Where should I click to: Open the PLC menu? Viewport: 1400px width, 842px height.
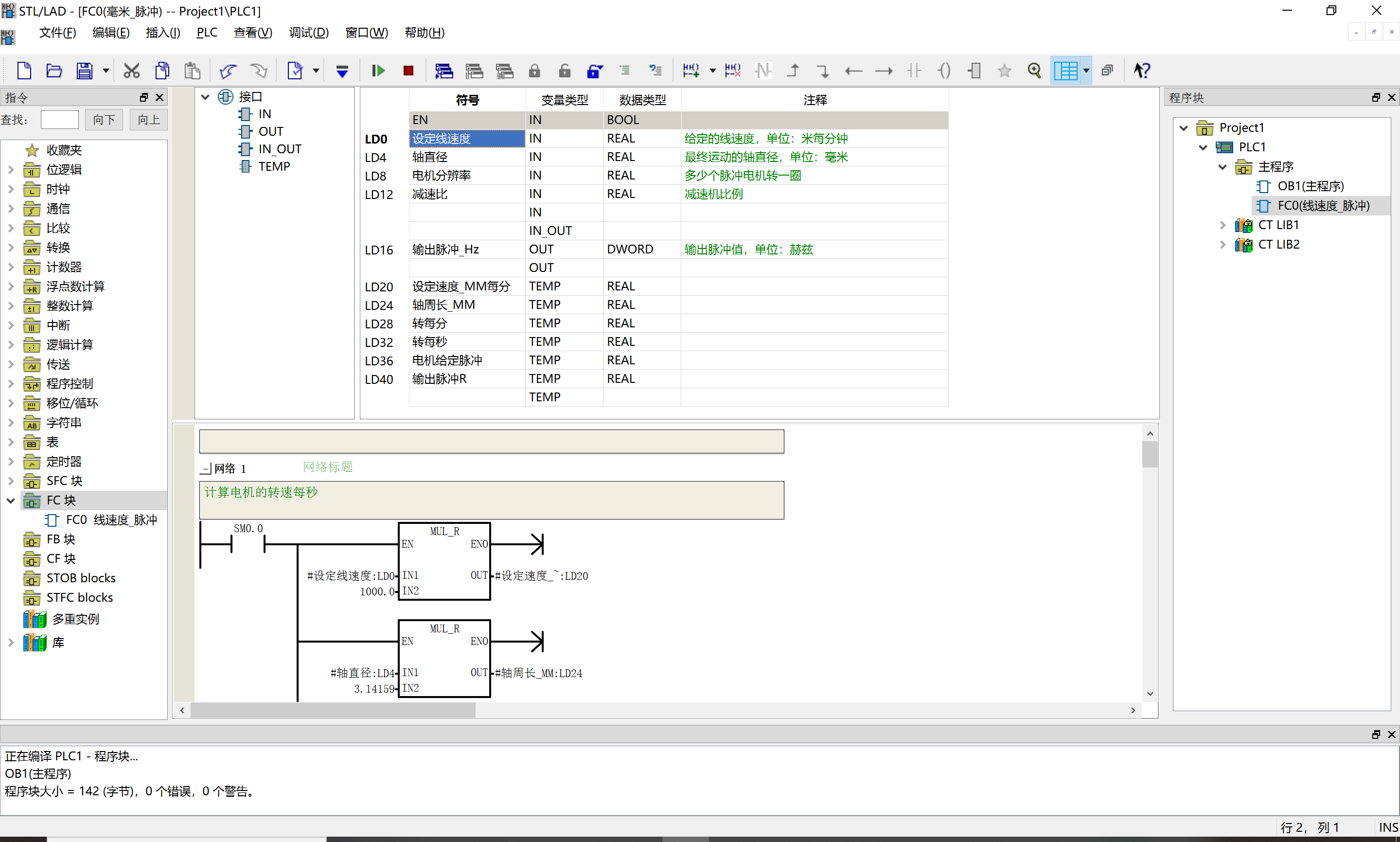[x=207, y=32]
